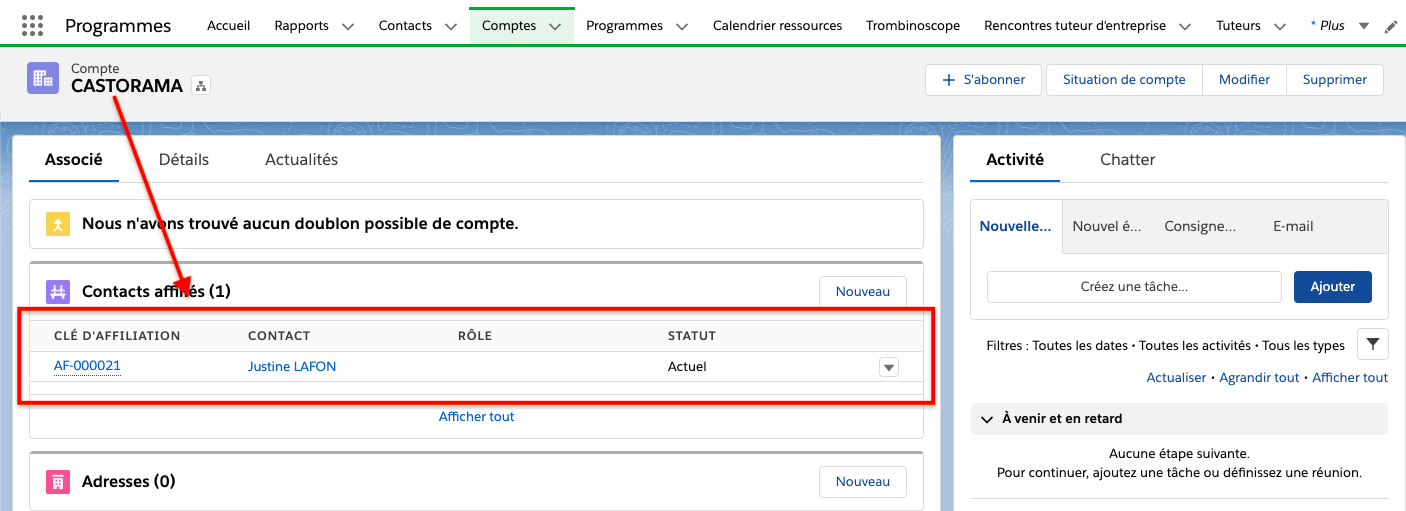This screenshot has height=511, width=1406.
Task: Expand the Rapports navigation chevron
Action: 348,27
